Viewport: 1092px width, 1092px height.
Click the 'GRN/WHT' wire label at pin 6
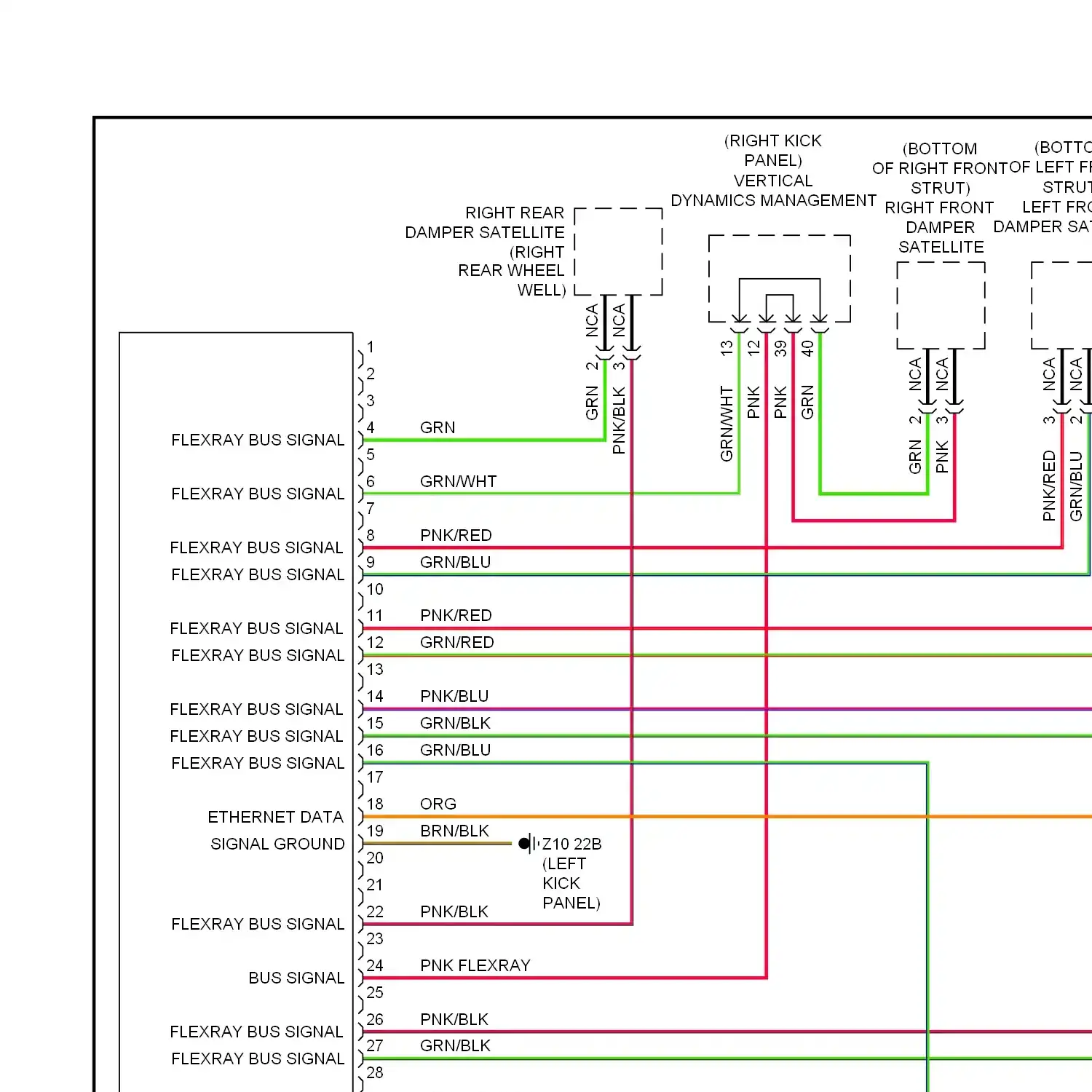click(458, 481)
